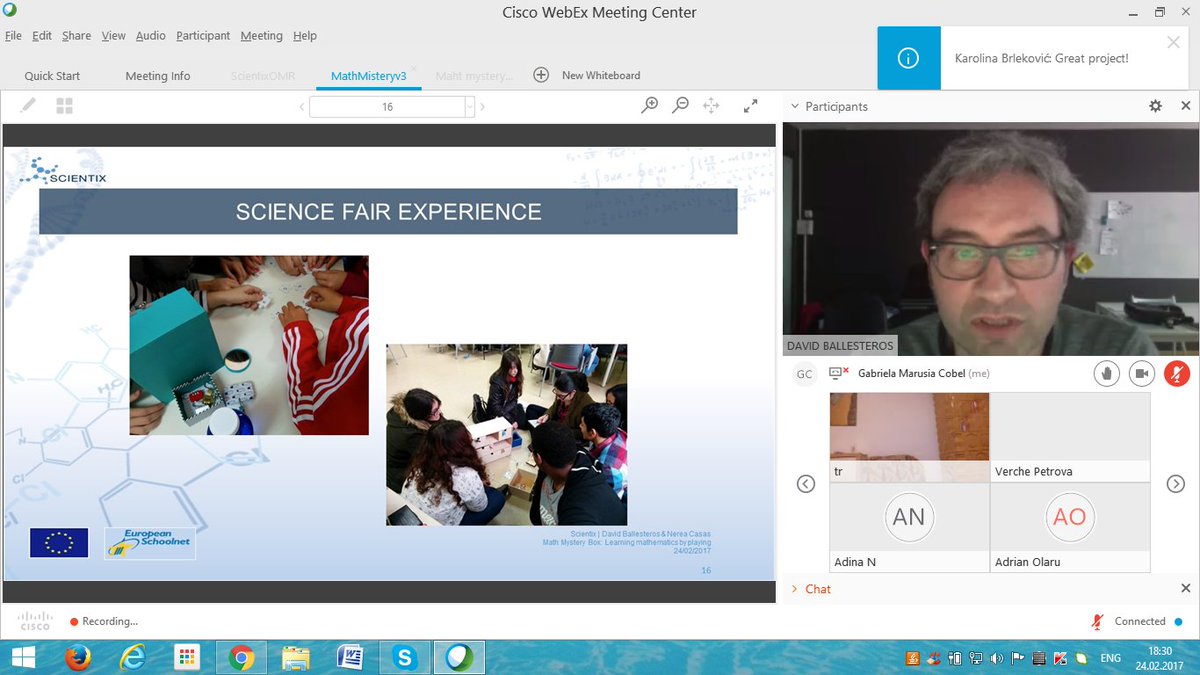Switch to the Maht mystery tab
This screenshot has width=1200, height=675.
click(474, 75)
